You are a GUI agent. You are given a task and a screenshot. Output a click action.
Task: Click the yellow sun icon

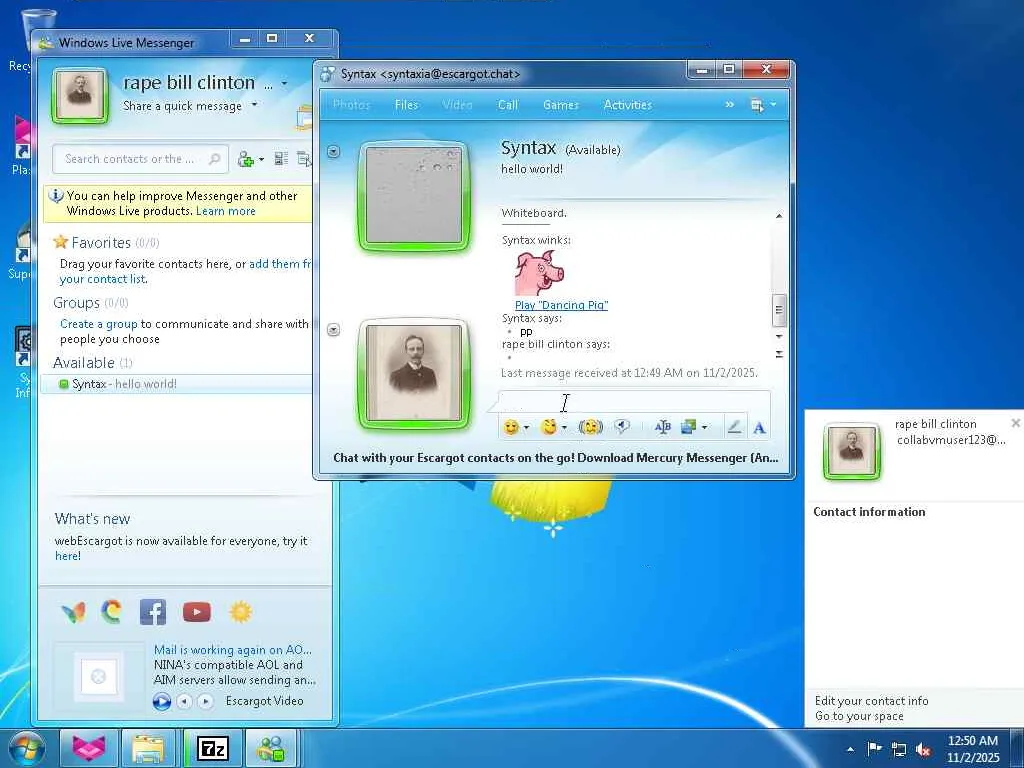click(x=240, y=612)
